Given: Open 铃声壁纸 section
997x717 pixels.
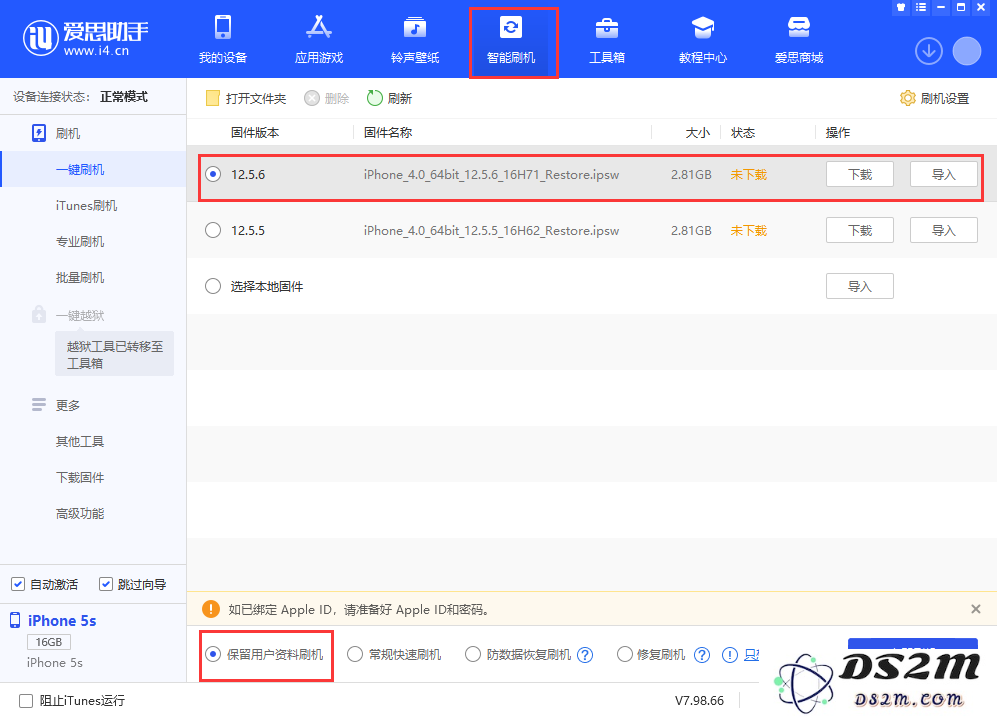Looking at the screenshot, I should [x=415, y=39].
